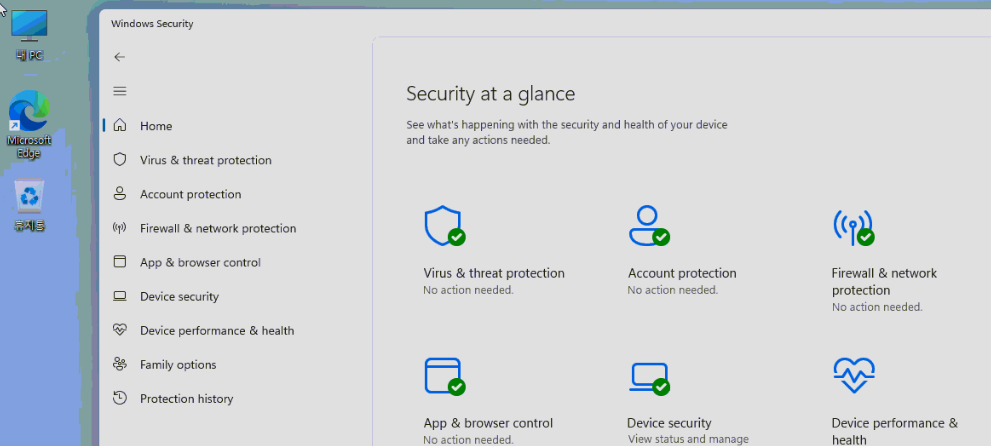Open the Account protection person tile icon
This screenshot has width=991, height=446.
point(648,226)
